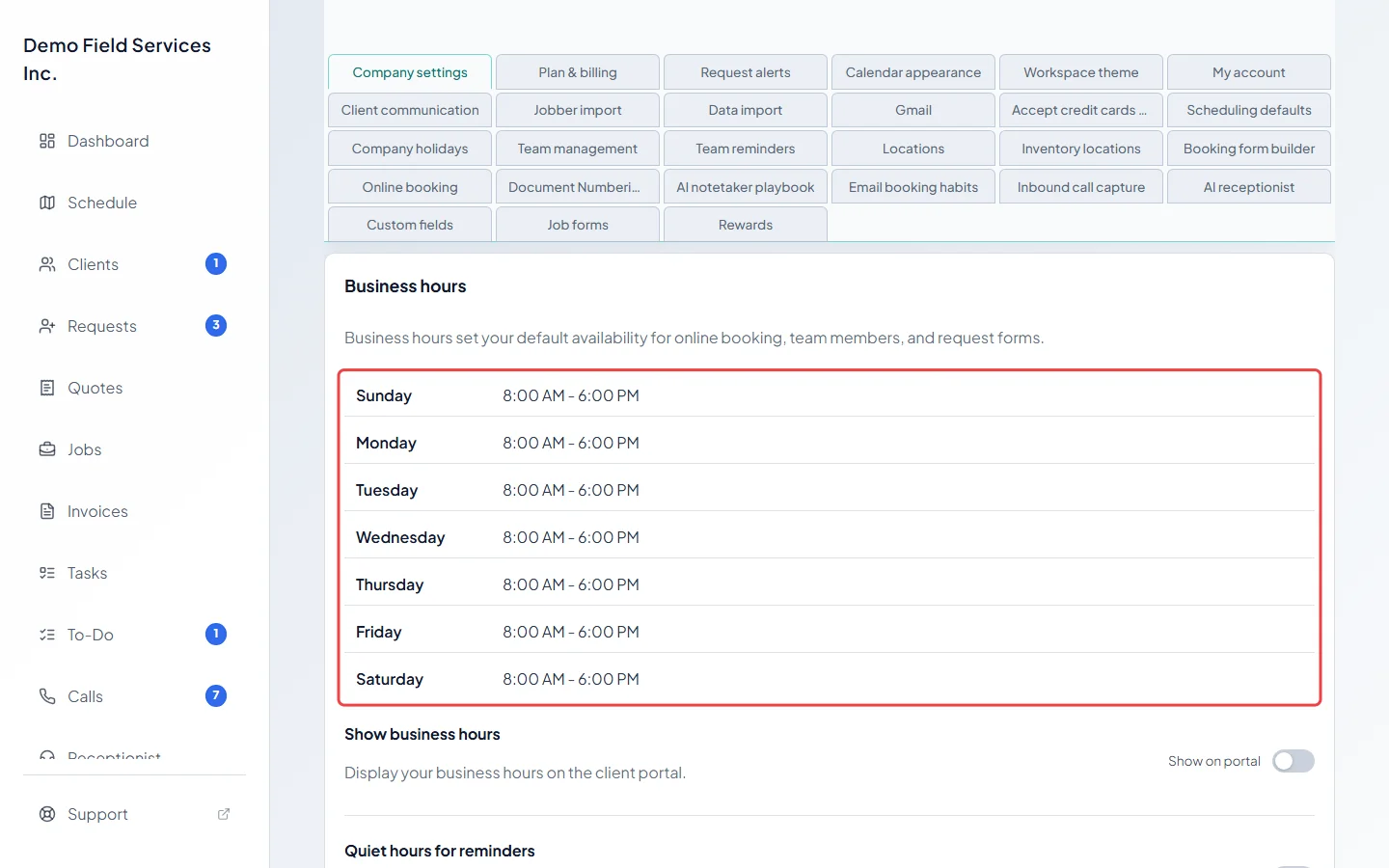
Task: Click the Dashboard grid icon
Action: [47, 141]
